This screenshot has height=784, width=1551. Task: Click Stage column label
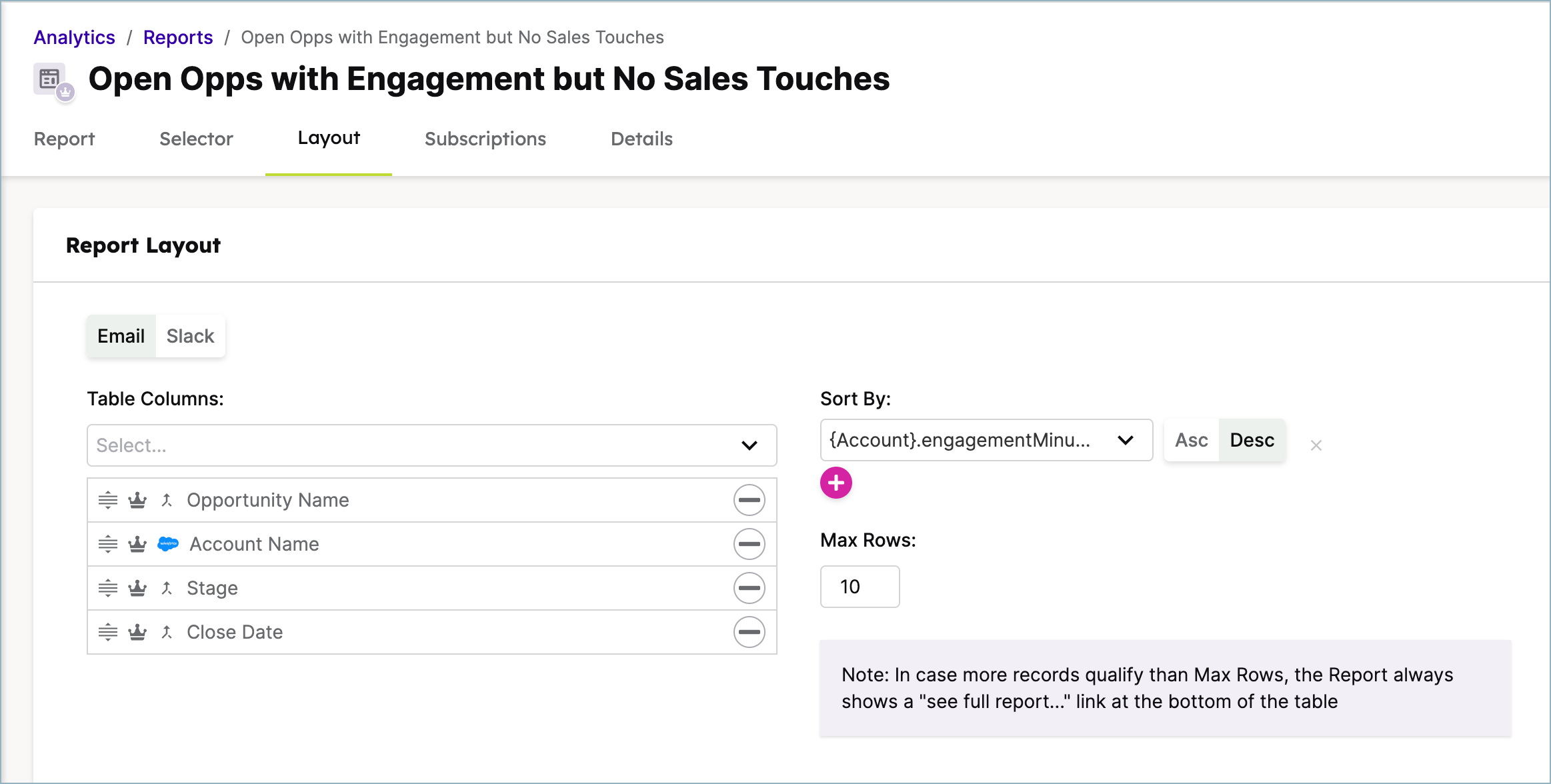tap(212, 588)
